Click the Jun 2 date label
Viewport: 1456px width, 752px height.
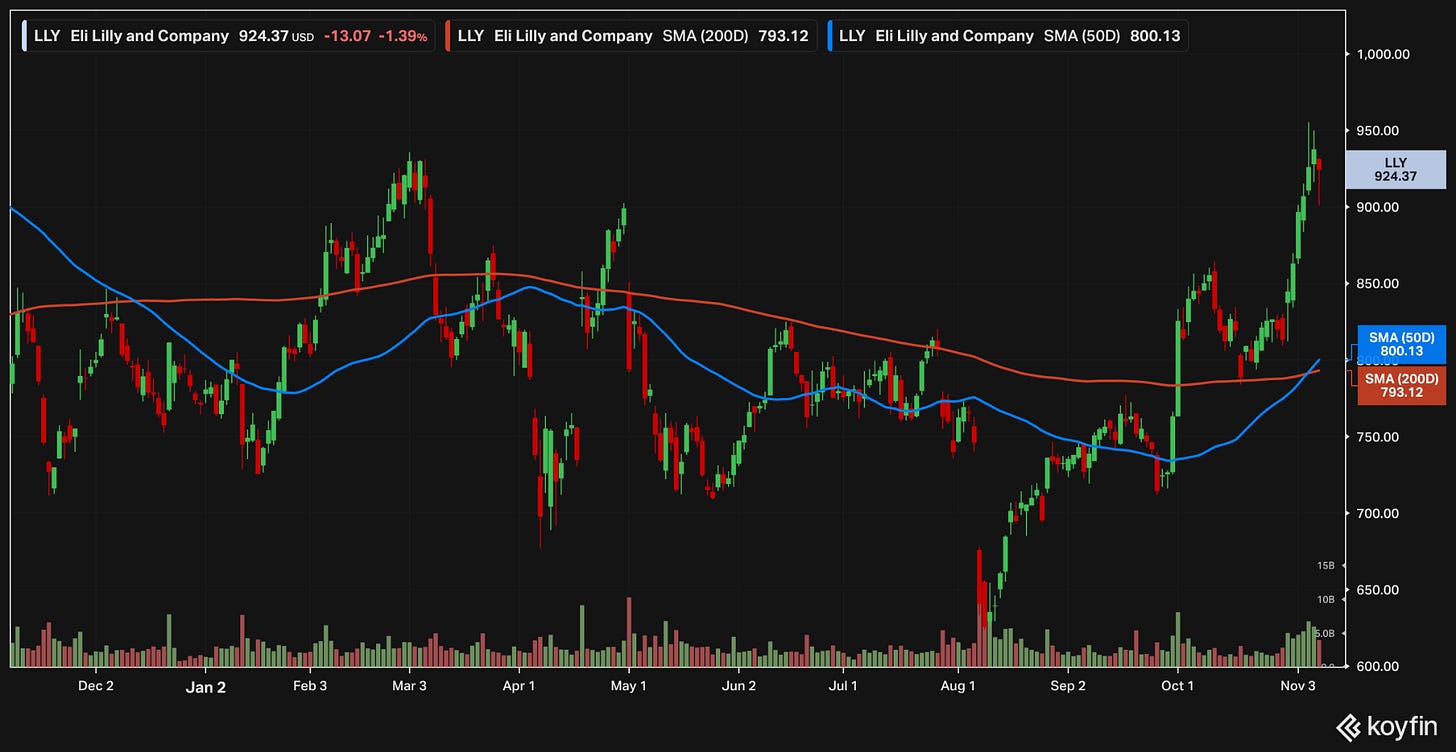coord(738,686)
